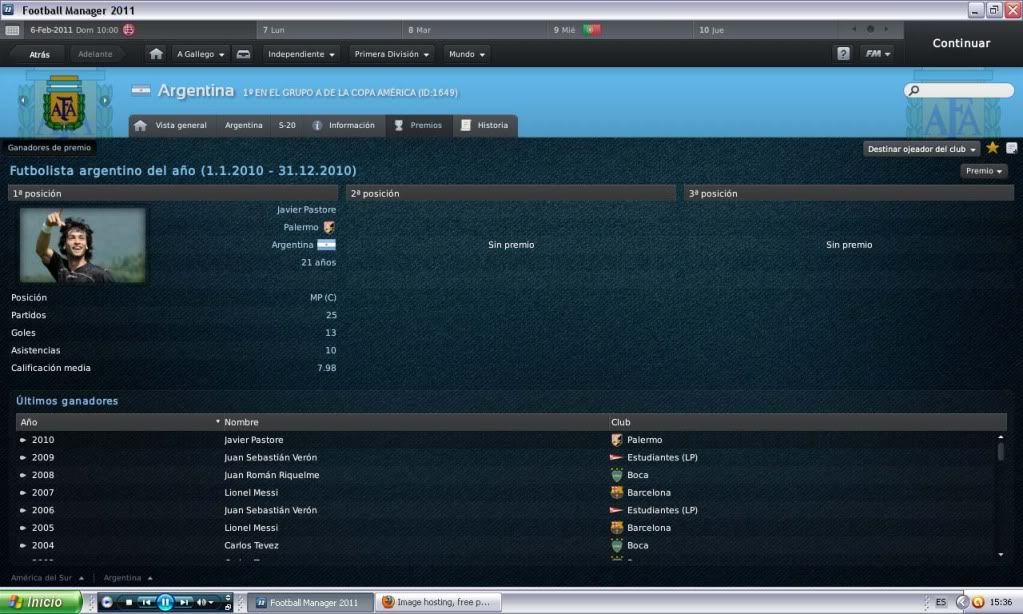Click the Boca badge in 2004 row
Screen dimensions: 1023x614
click(x=617, y=545)
